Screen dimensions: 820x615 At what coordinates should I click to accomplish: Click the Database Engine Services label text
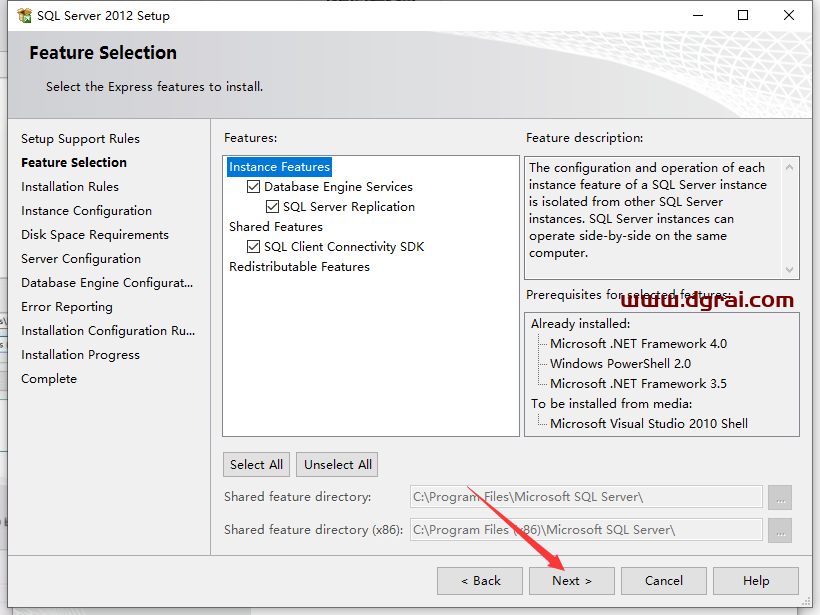[338, 187]
